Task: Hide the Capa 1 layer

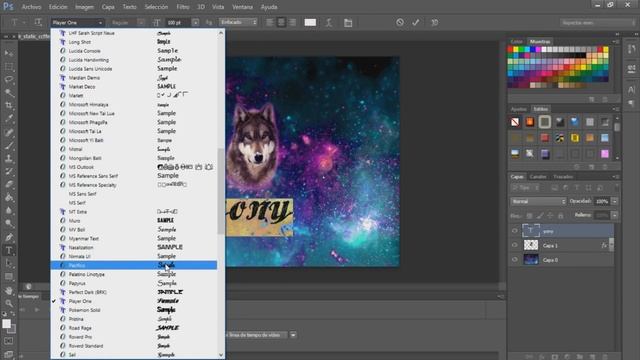Action: point(514,245)
